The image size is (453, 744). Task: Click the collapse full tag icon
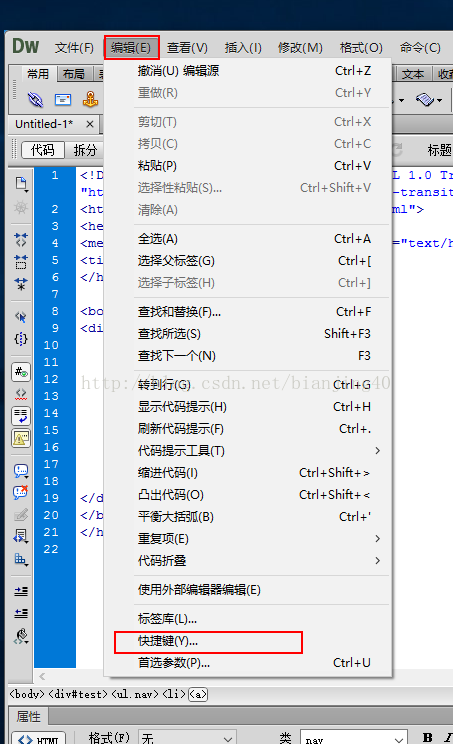(x=21, y=240)
